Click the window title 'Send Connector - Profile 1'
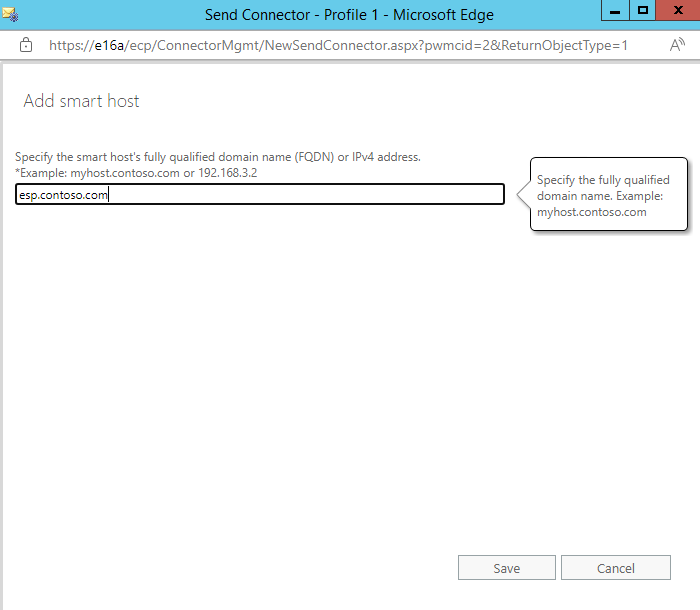Viewport: 700px width, 610px height. [291, 15]
